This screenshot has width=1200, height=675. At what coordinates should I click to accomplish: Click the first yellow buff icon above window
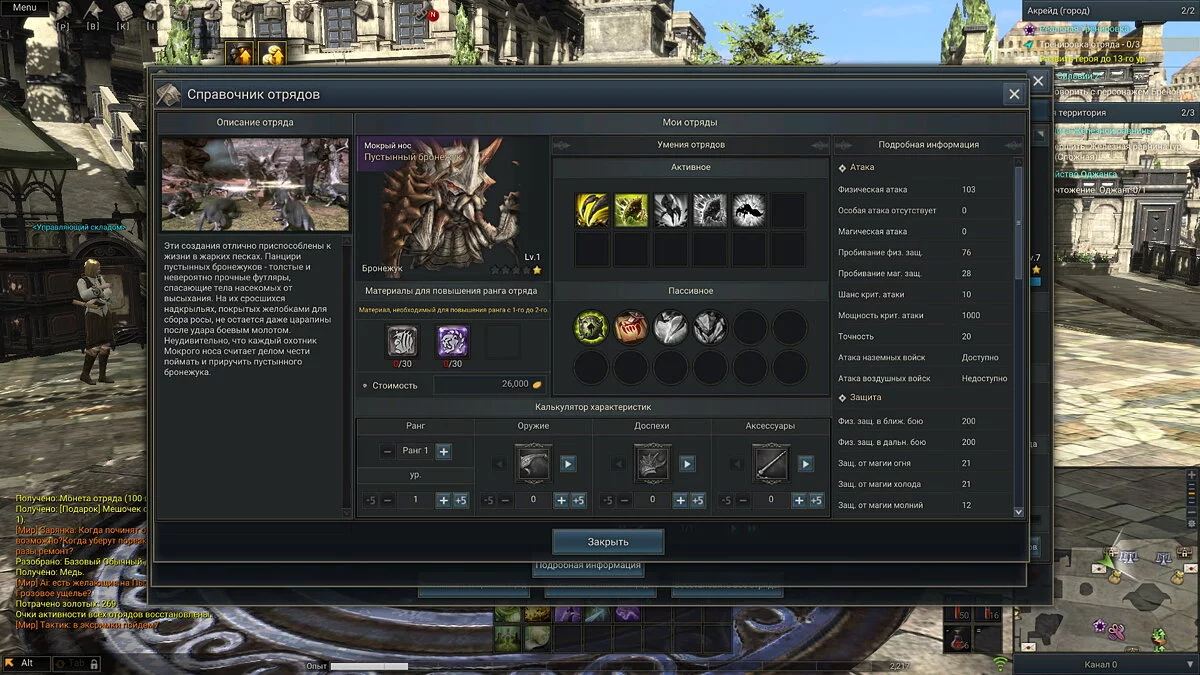[239, 54]
